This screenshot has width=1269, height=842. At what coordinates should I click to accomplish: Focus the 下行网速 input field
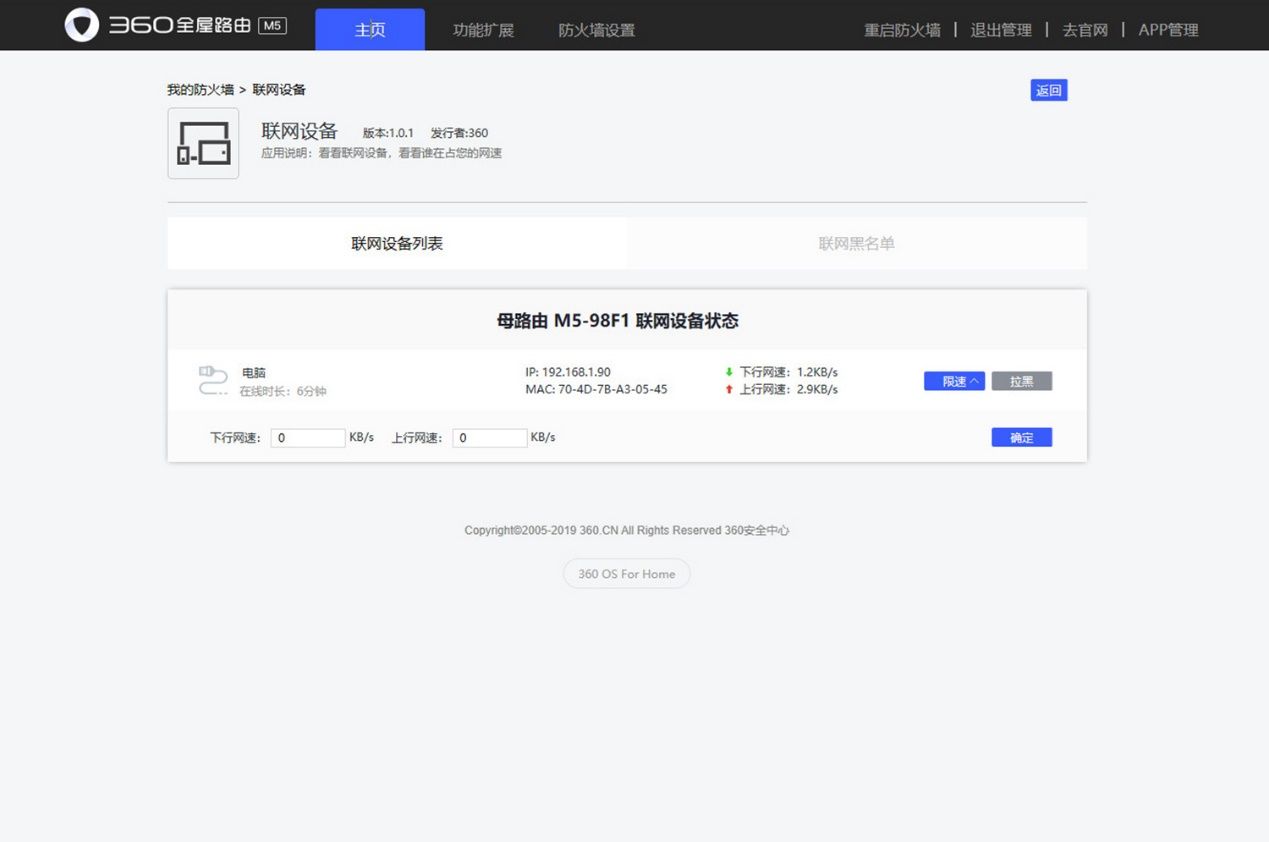tap(308, 438)
